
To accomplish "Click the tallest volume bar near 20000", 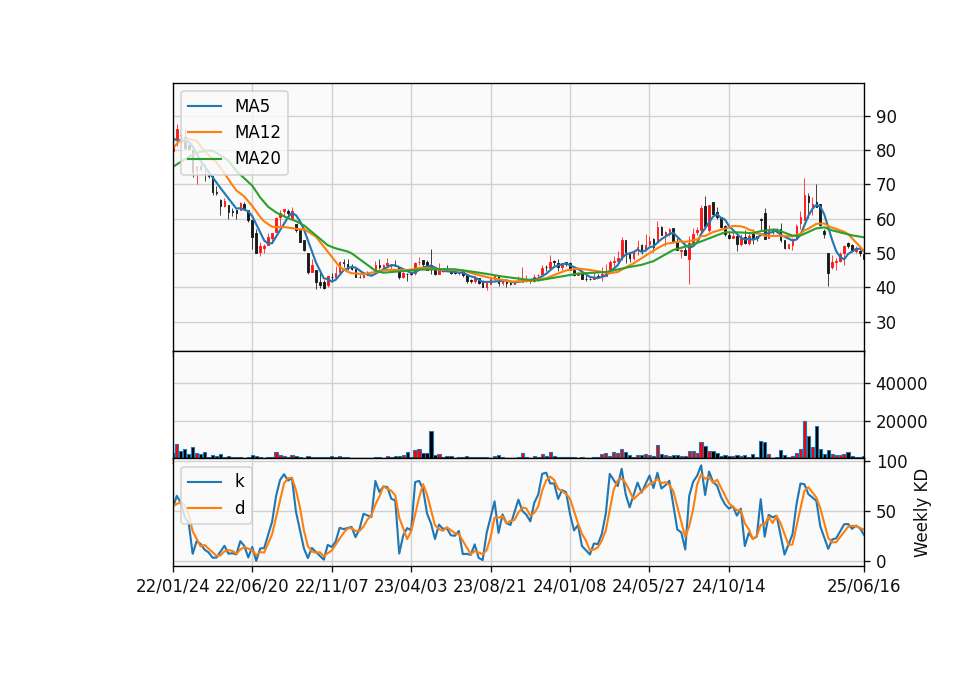I will (805, 440).
